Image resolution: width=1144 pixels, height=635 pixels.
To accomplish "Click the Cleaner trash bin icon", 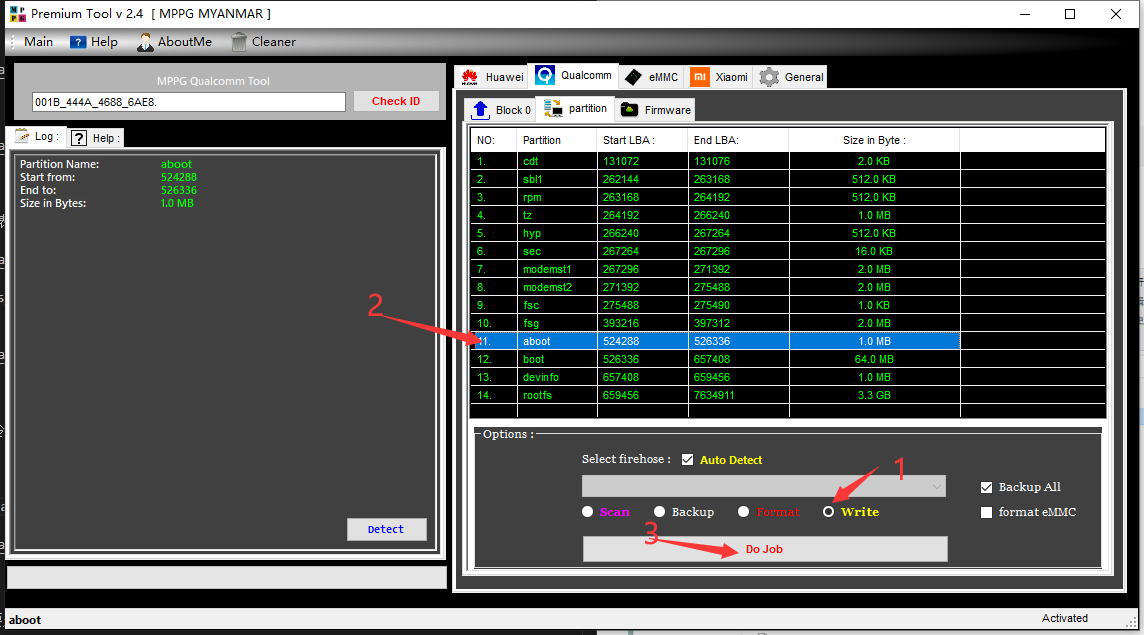I will coord(239,42).
